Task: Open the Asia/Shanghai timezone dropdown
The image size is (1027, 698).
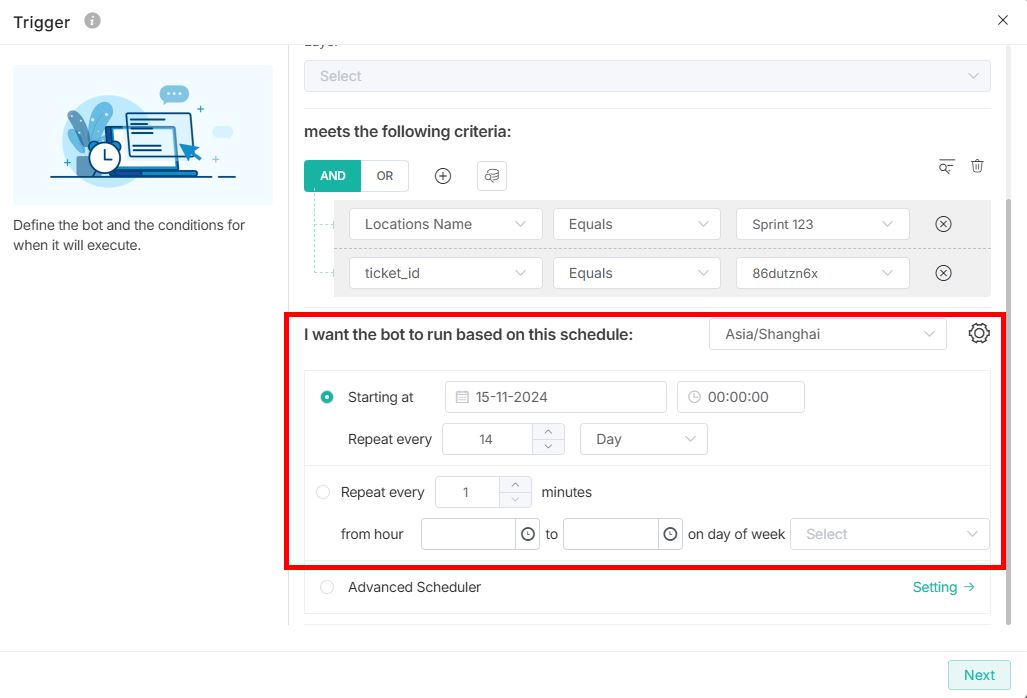Action: (x=827, y=334)
